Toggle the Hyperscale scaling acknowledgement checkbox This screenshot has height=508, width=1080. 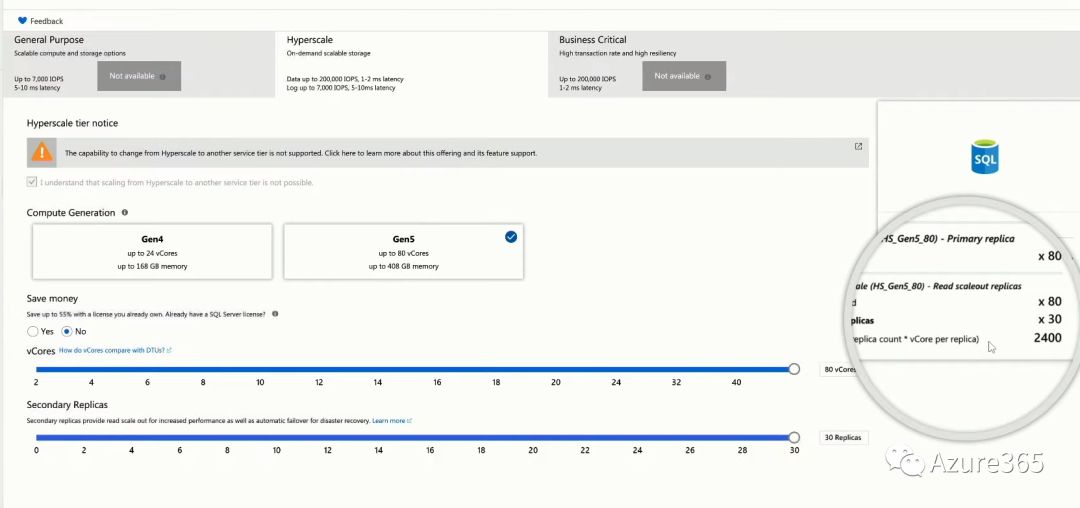[x=32, y=183]
